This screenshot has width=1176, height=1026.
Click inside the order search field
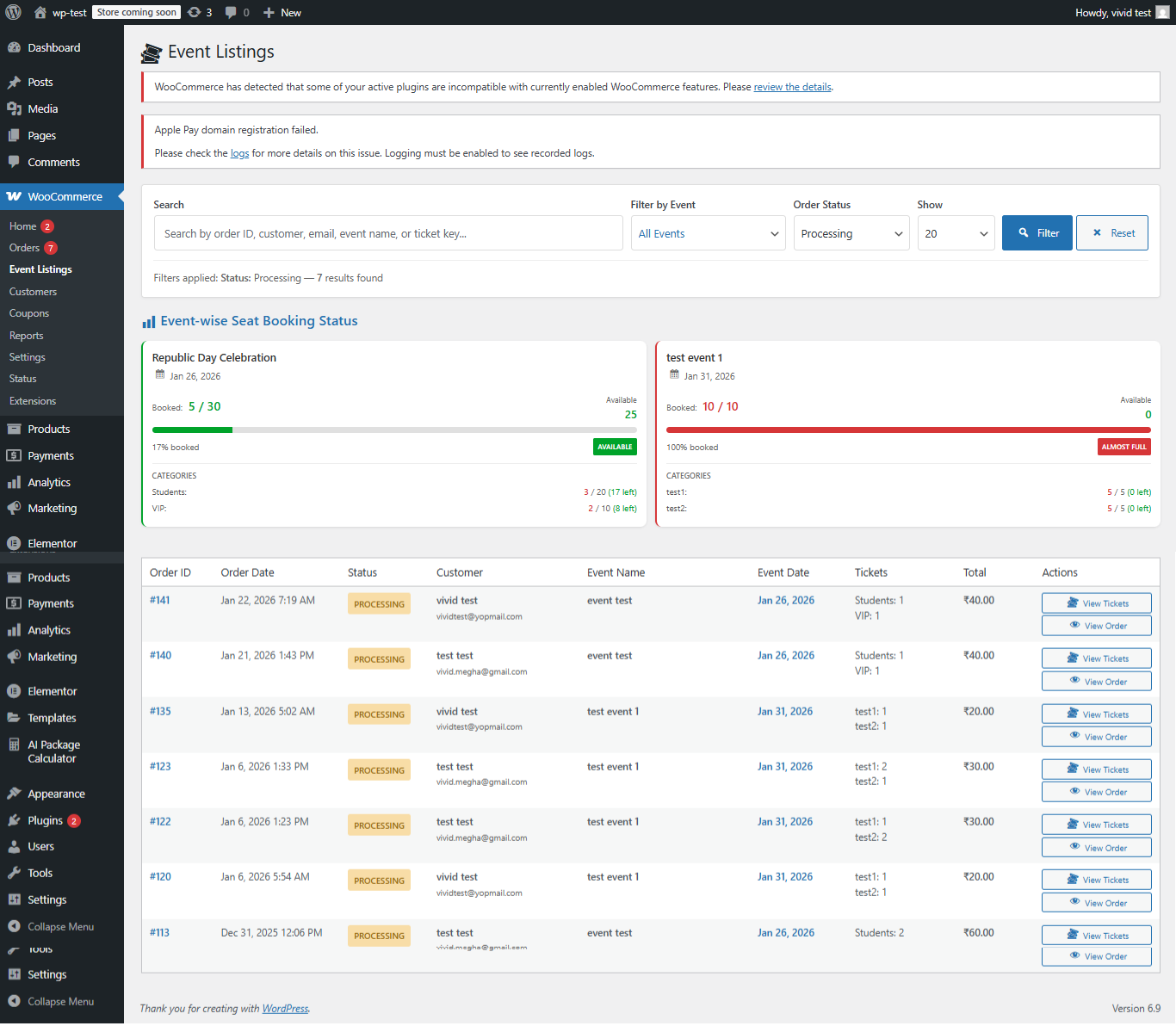[387, 232]
